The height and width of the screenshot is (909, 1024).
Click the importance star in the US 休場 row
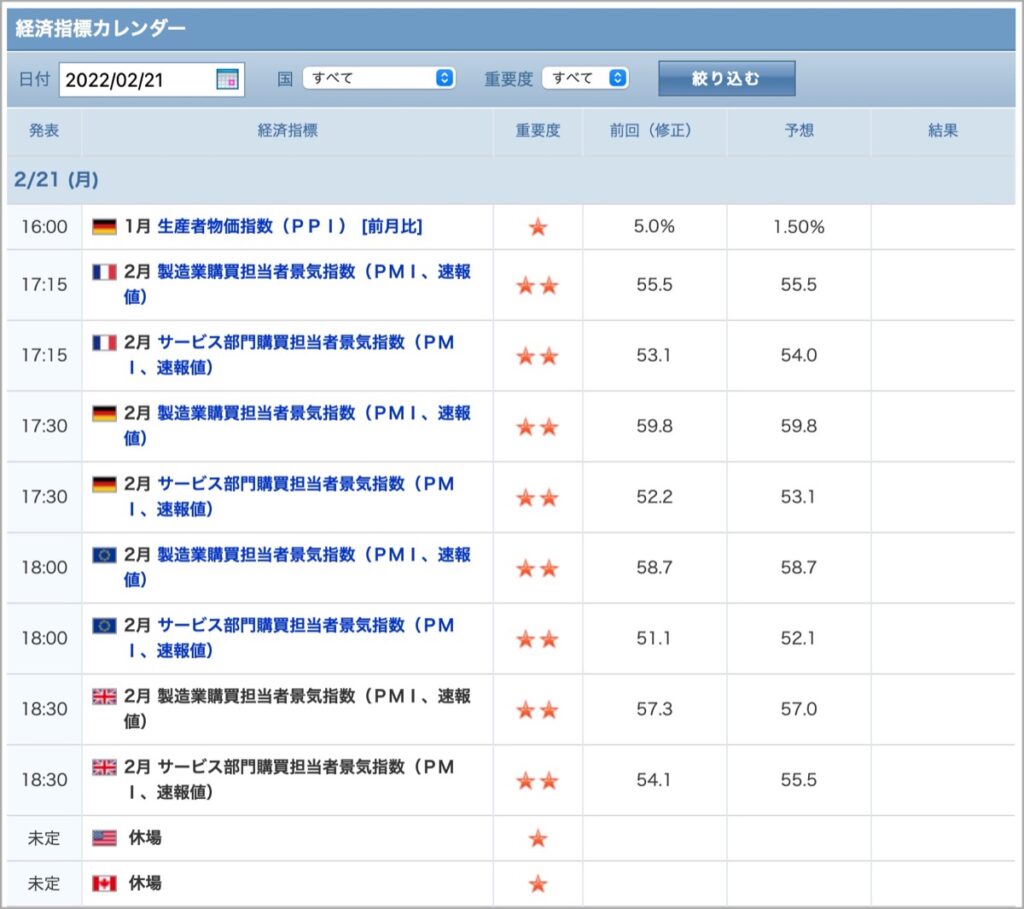537,838
